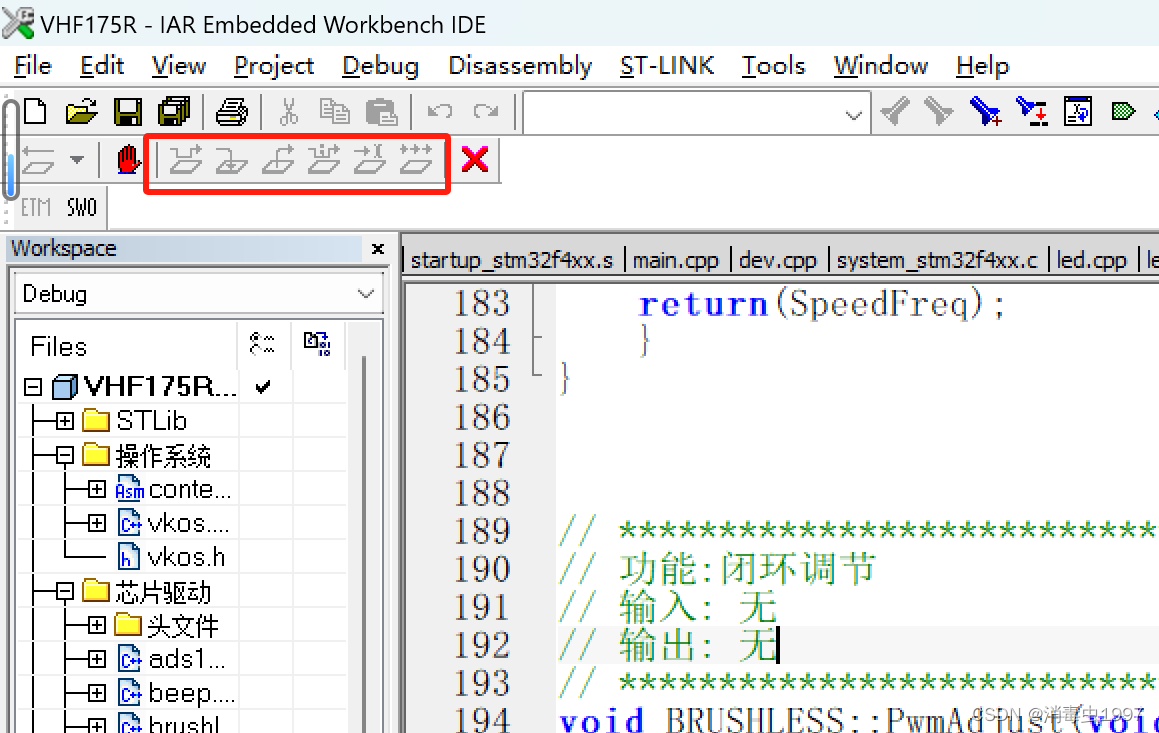Switch to system_stm32f4xx.c tab
The width and height of the screenshot is (1159, 733).
point(937,260)
